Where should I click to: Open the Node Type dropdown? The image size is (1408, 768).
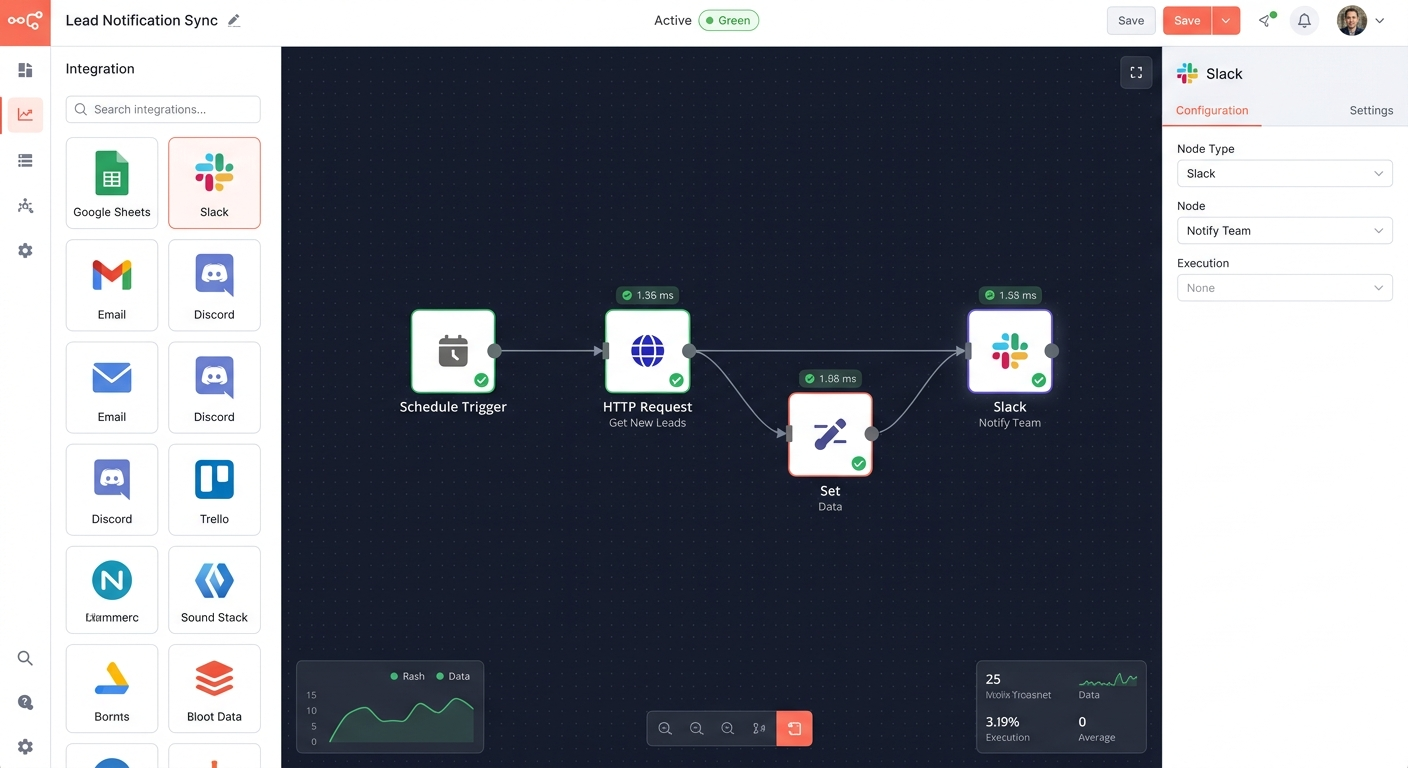1284,174
